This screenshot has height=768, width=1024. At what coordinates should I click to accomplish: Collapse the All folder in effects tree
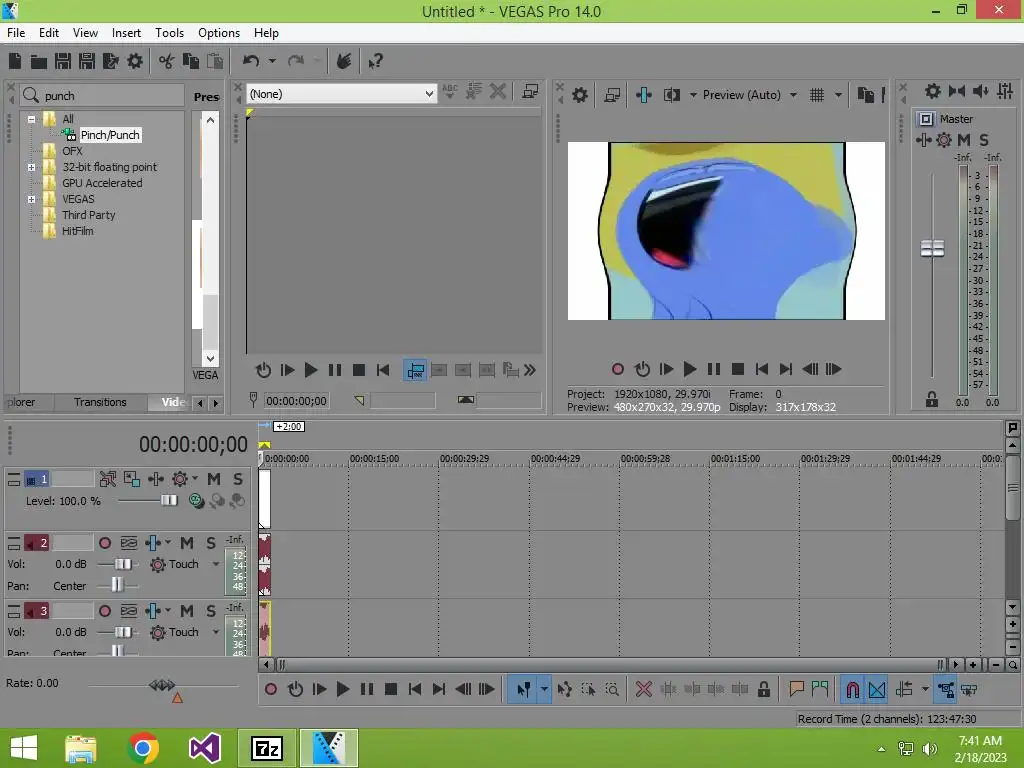tap(31, 120)
